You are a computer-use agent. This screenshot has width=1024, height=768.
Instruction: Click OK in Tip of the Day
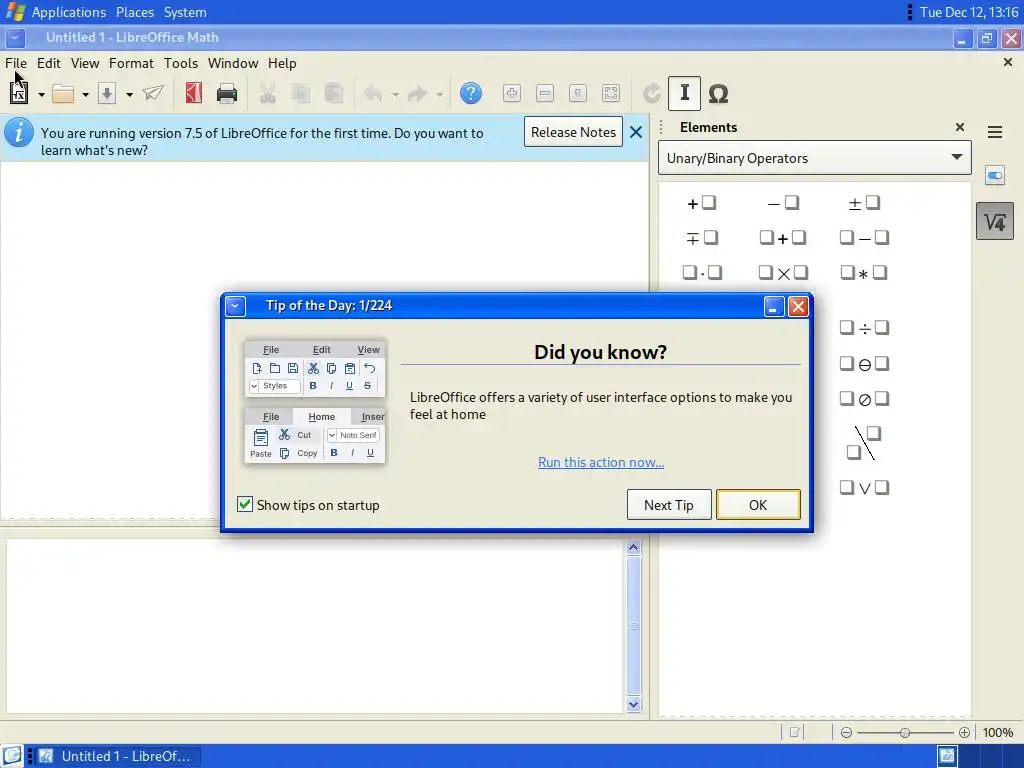[758, 505]
